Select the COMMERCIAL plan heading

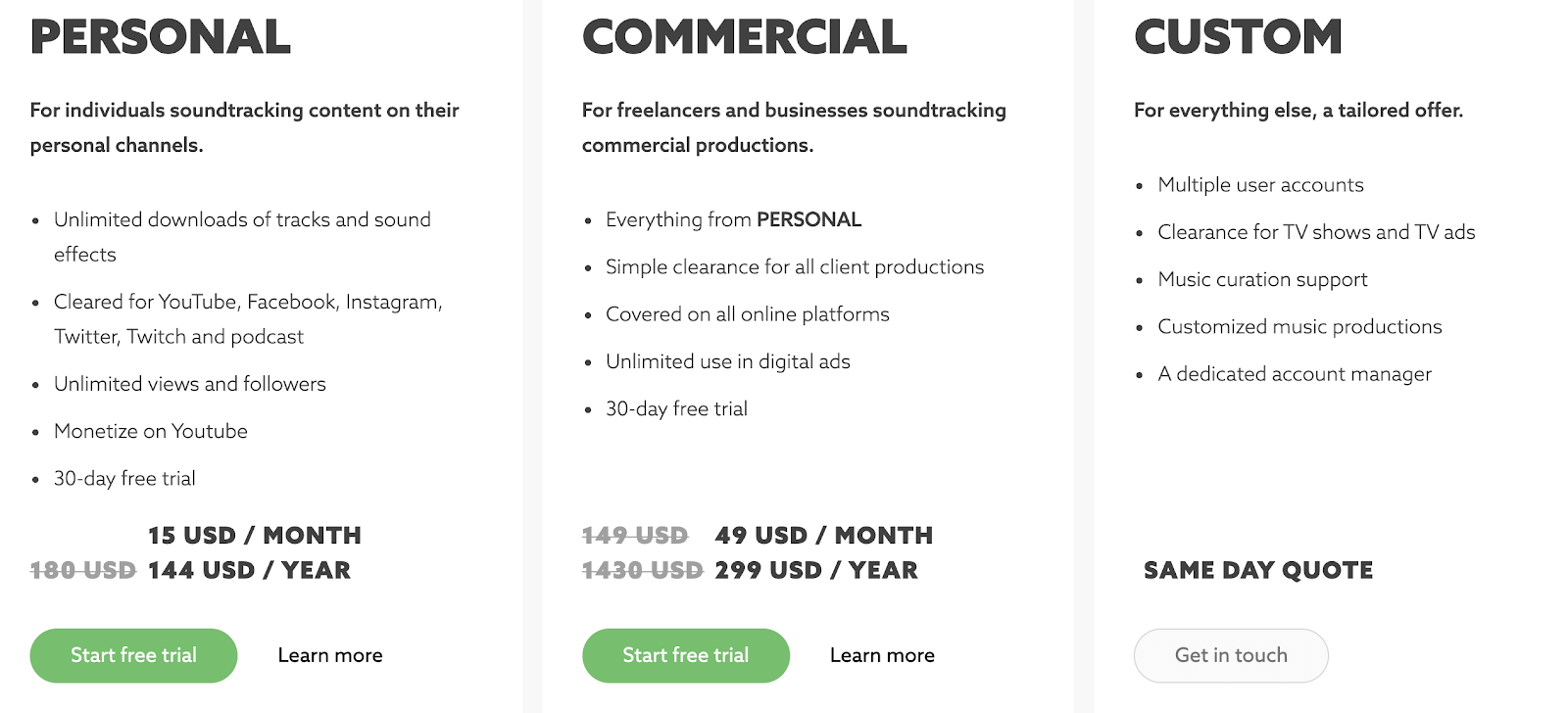click(x=745, y=37)
